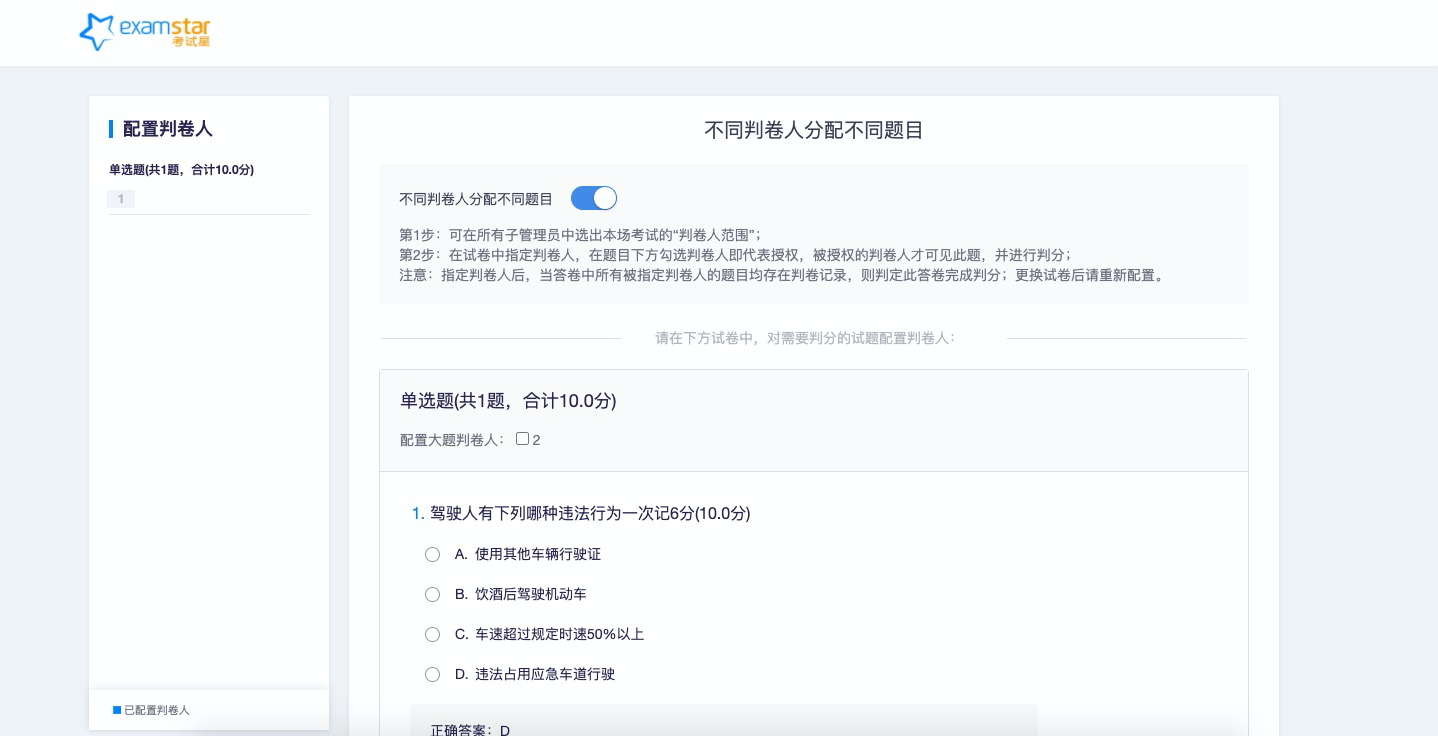Click the 单选题 section header in exam panel
This screenshot has width=1438, height=736.
click(x=508, y=401)
